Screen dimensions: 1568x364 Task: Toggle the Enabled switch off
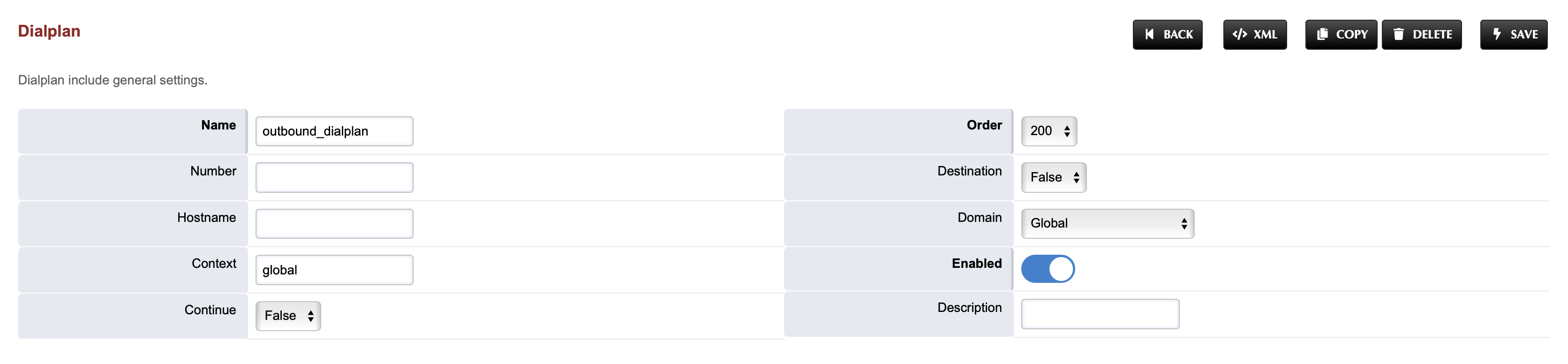click(x=1048, y=269)
